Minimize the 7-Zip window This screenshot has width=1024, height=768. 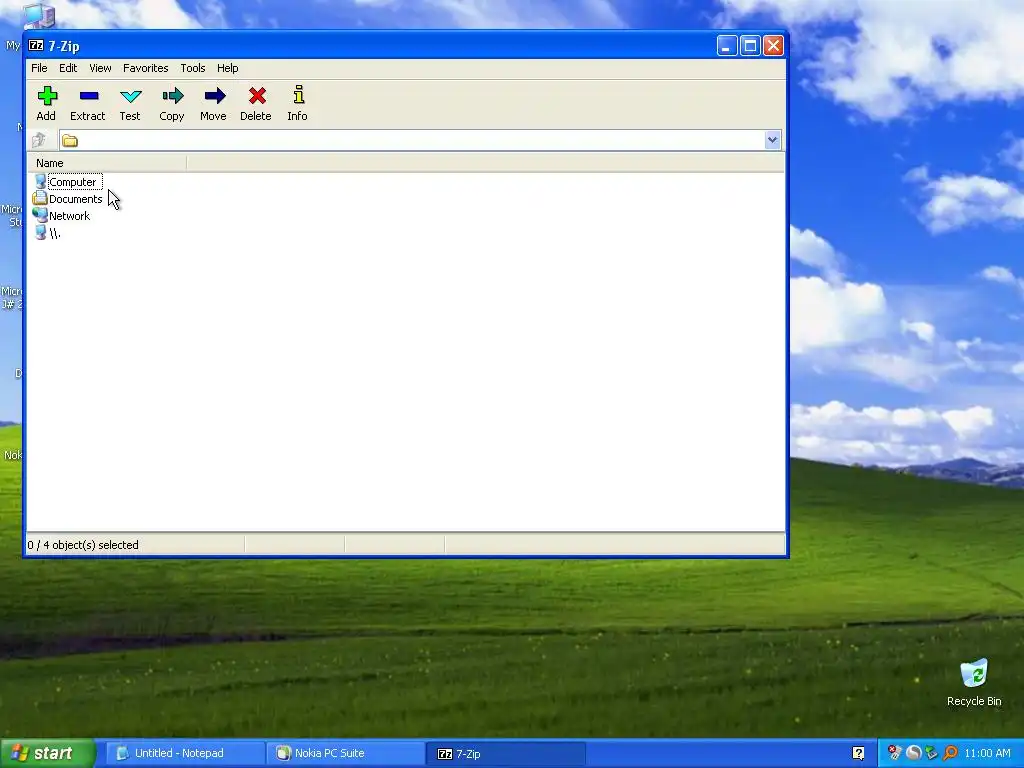click(727, 46)
